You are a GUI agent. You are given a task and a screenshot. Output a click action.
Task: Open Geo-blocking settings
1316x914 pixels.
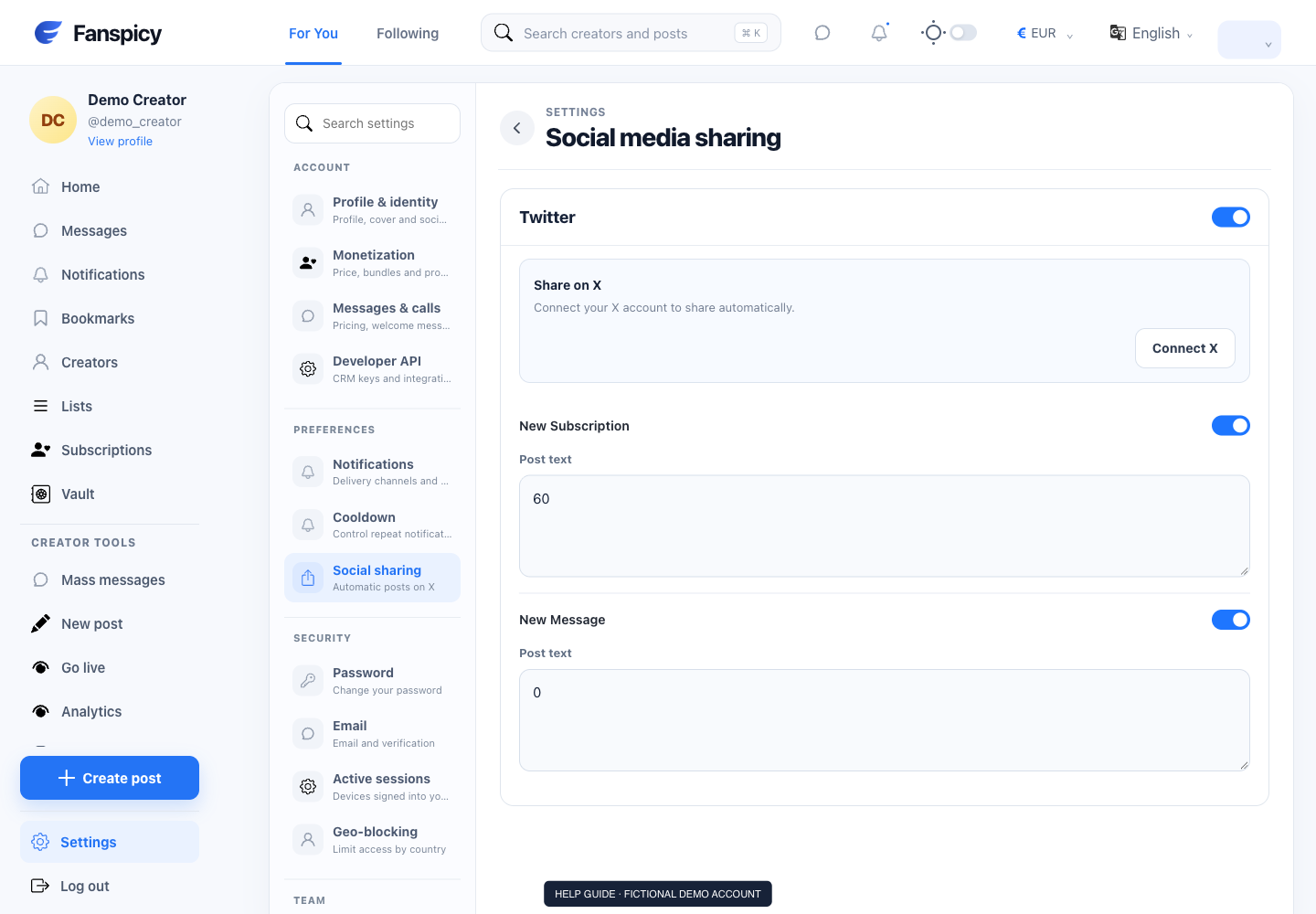pyautogui.click(x=372, y=839)
